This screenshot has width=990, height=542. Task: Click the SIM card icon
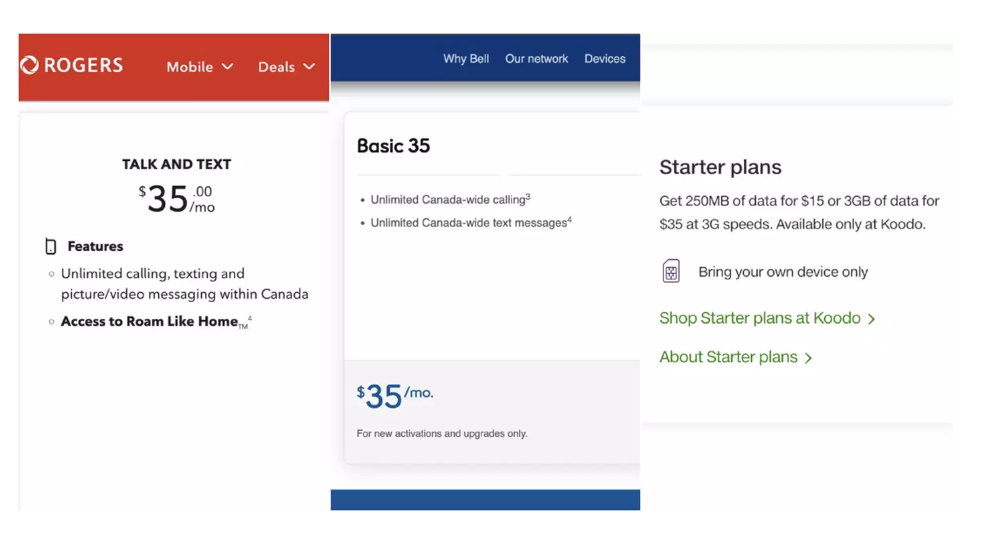click(671, 272)
